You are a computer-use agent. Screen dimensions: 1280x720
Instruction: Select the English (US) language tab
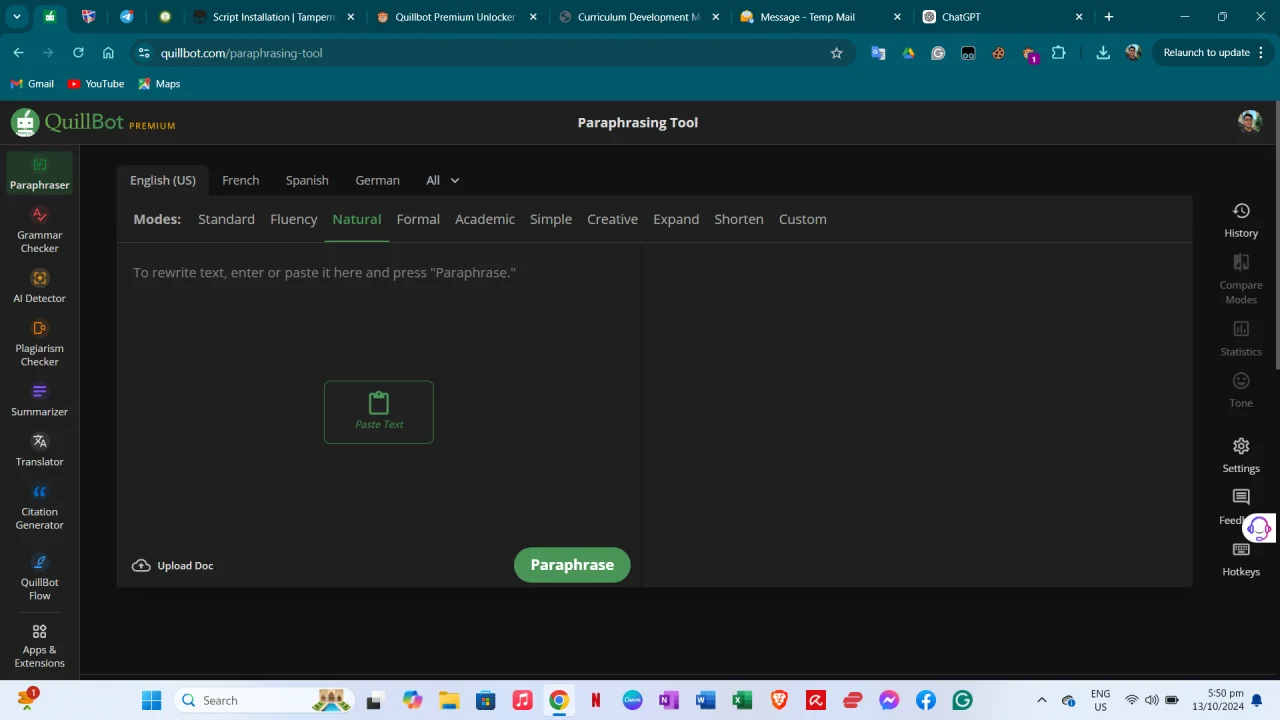pyautogui.click(x=163, y=180)
